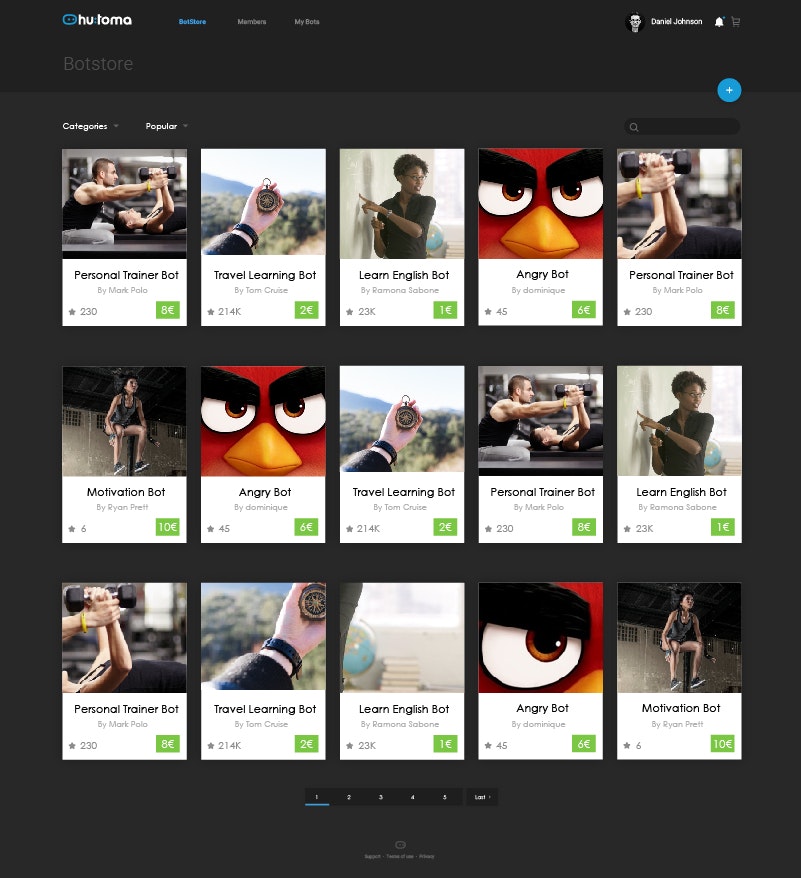This screenshot has height=878, width=801.
Task: Click the 1€ price on middle-row Learn English Bot
Action: 723,527
